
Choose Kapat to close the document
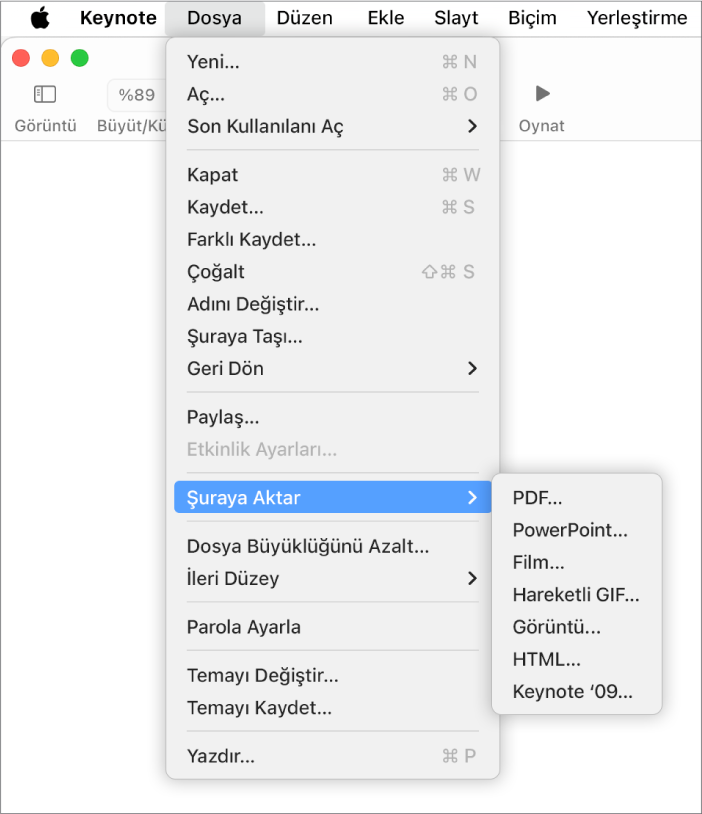click(x=333, y=175)
